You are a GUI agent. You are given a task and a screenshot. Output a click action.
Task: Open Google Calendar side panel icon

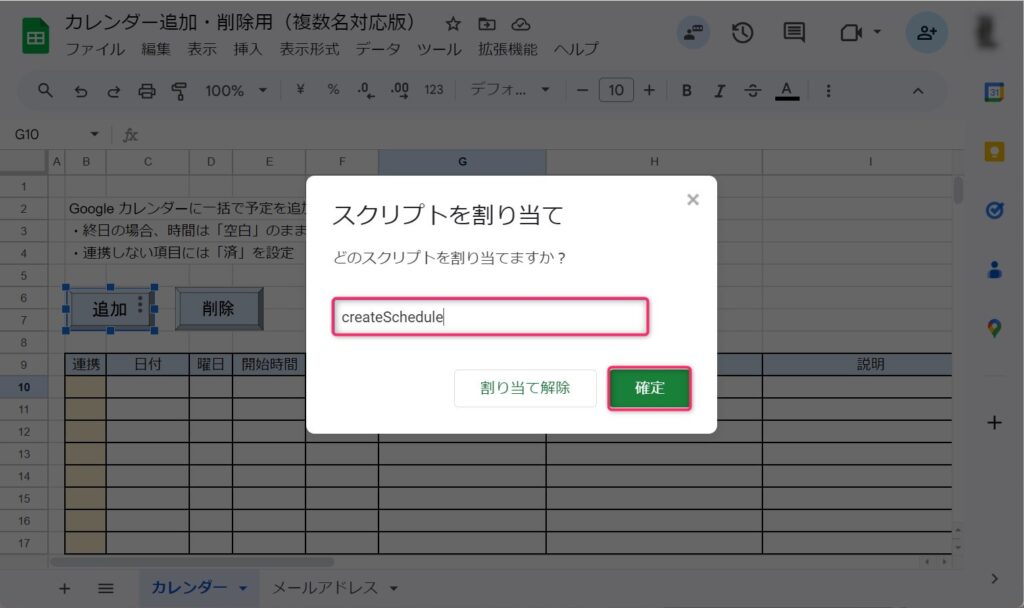[994, 92]
